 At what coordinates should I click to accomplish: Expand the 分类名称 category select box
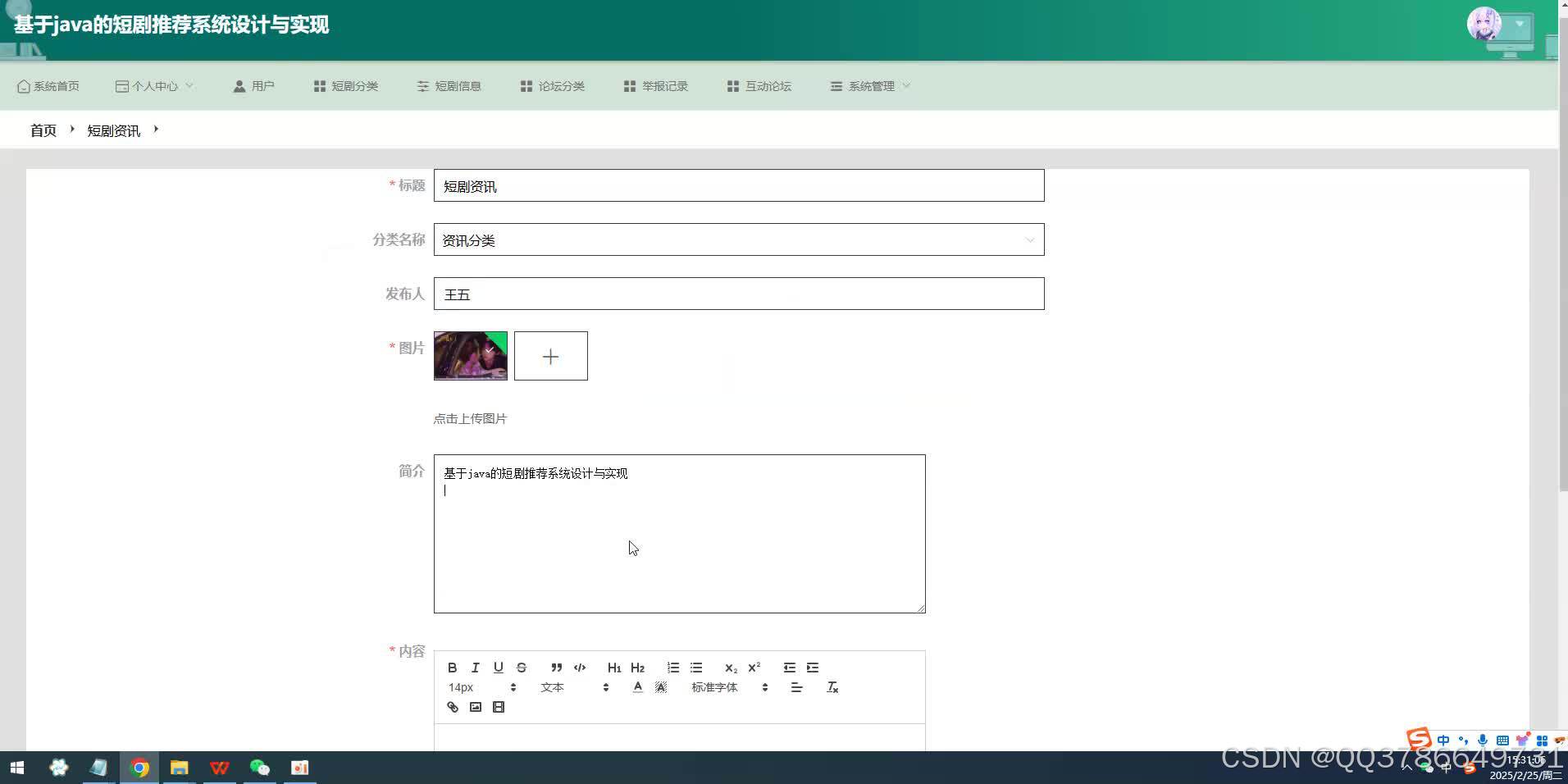coord(739,239)
